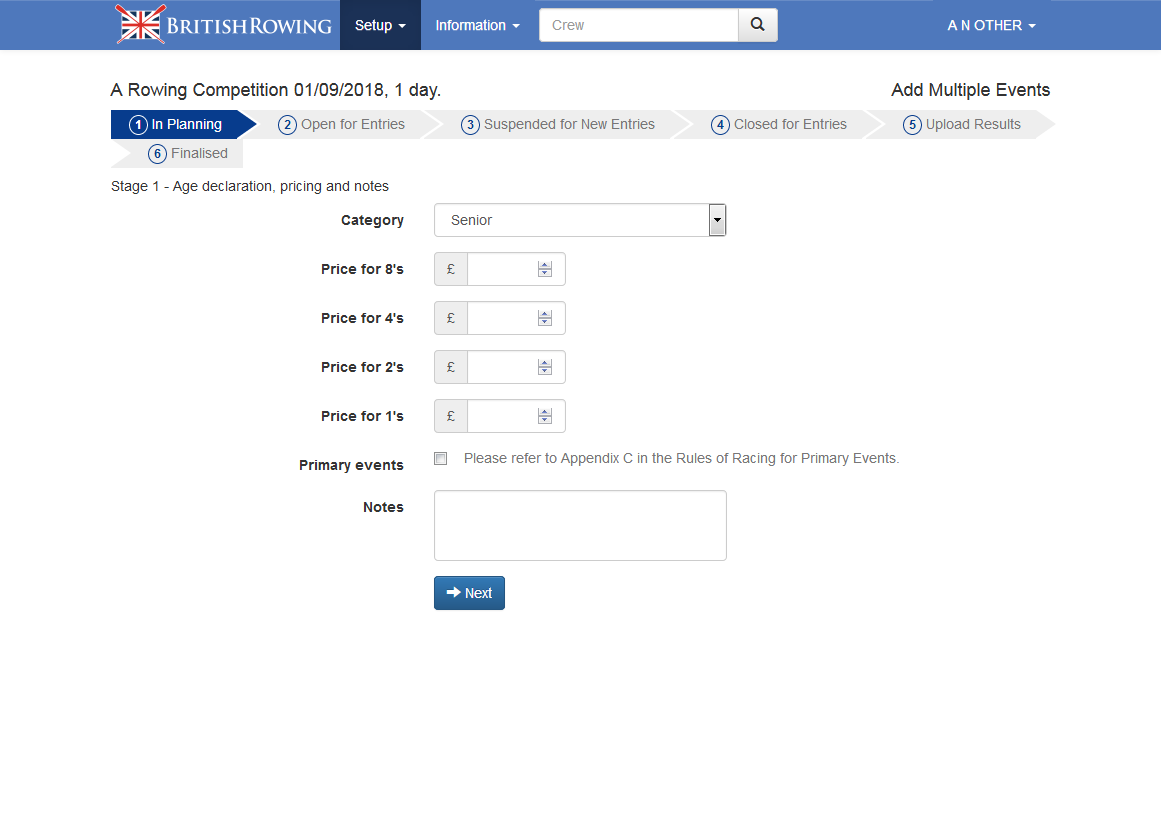Select the Finalised stage
The height and width of the screenshot is (827, 1161).
(x=188, y=154)
